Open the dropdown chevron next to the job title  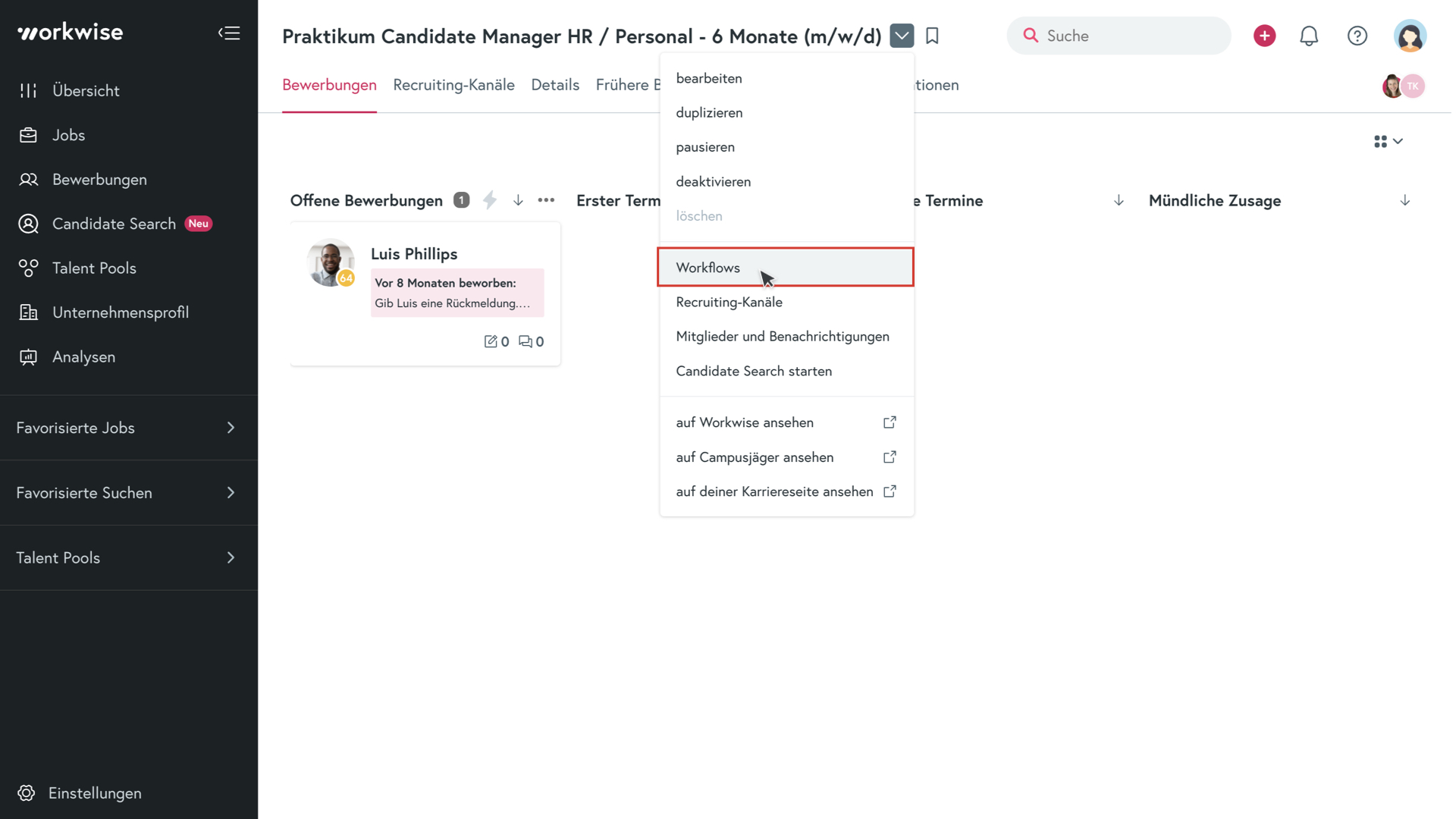coord(902,36)
